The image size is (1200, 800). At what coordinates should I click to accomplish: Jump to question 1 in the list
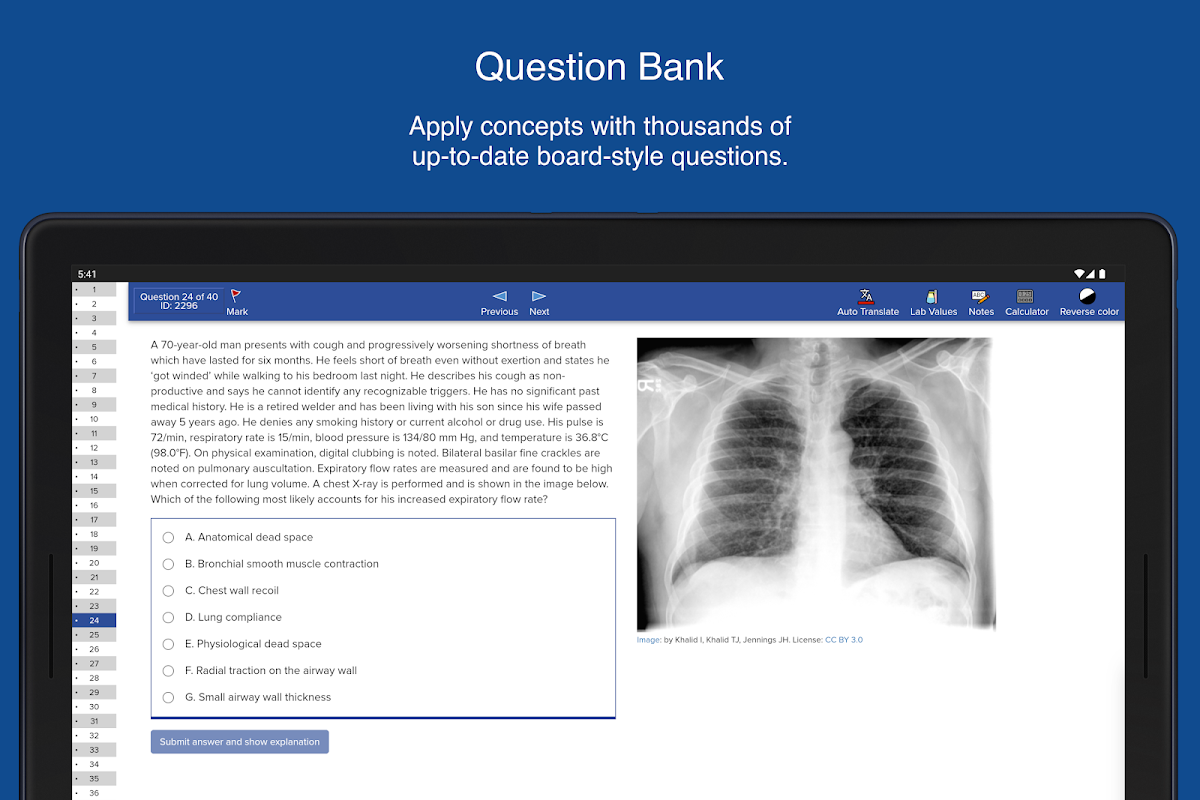(x=94, y=289)
